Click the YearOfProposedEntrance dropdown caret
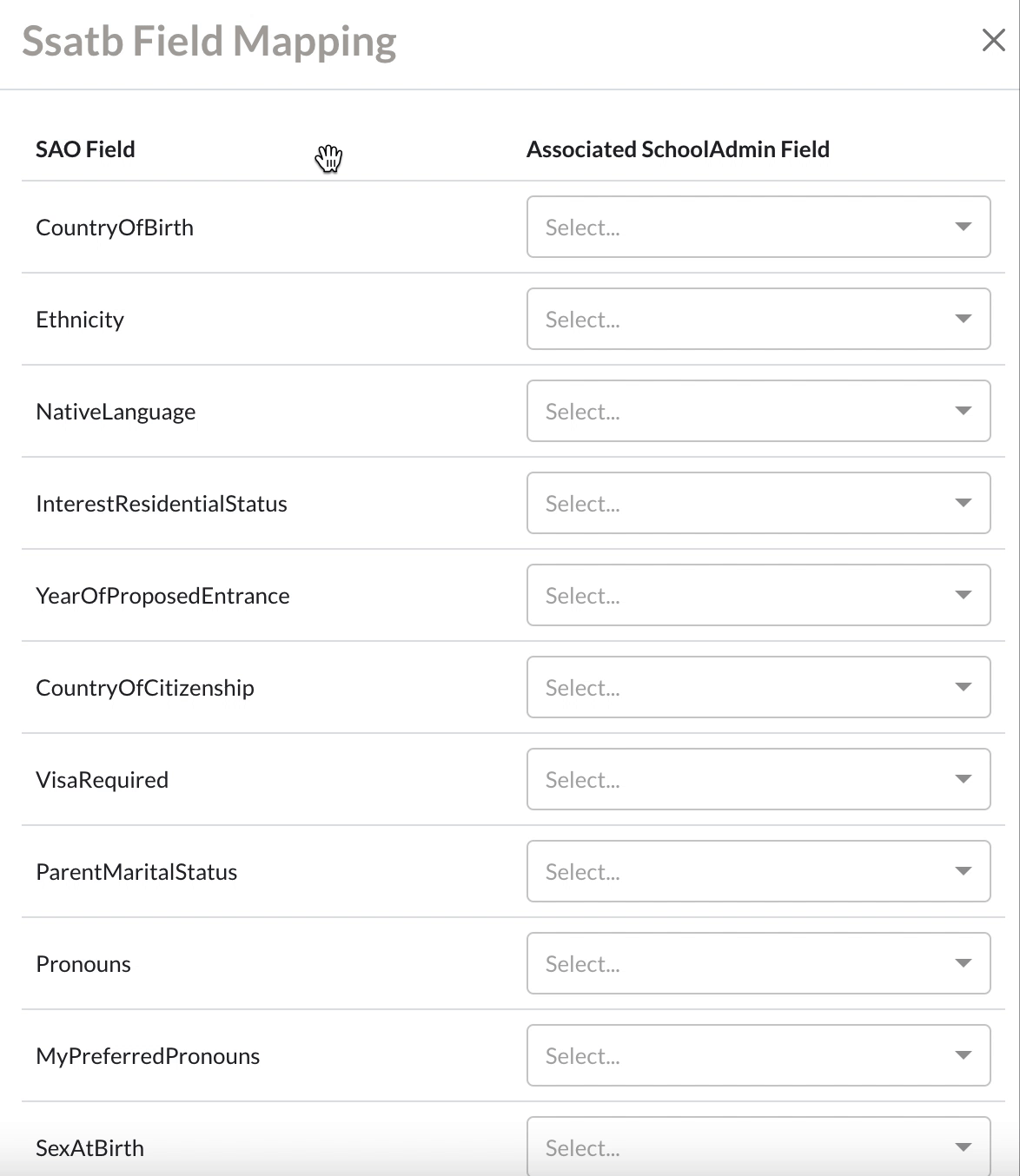 coord(963,595)
